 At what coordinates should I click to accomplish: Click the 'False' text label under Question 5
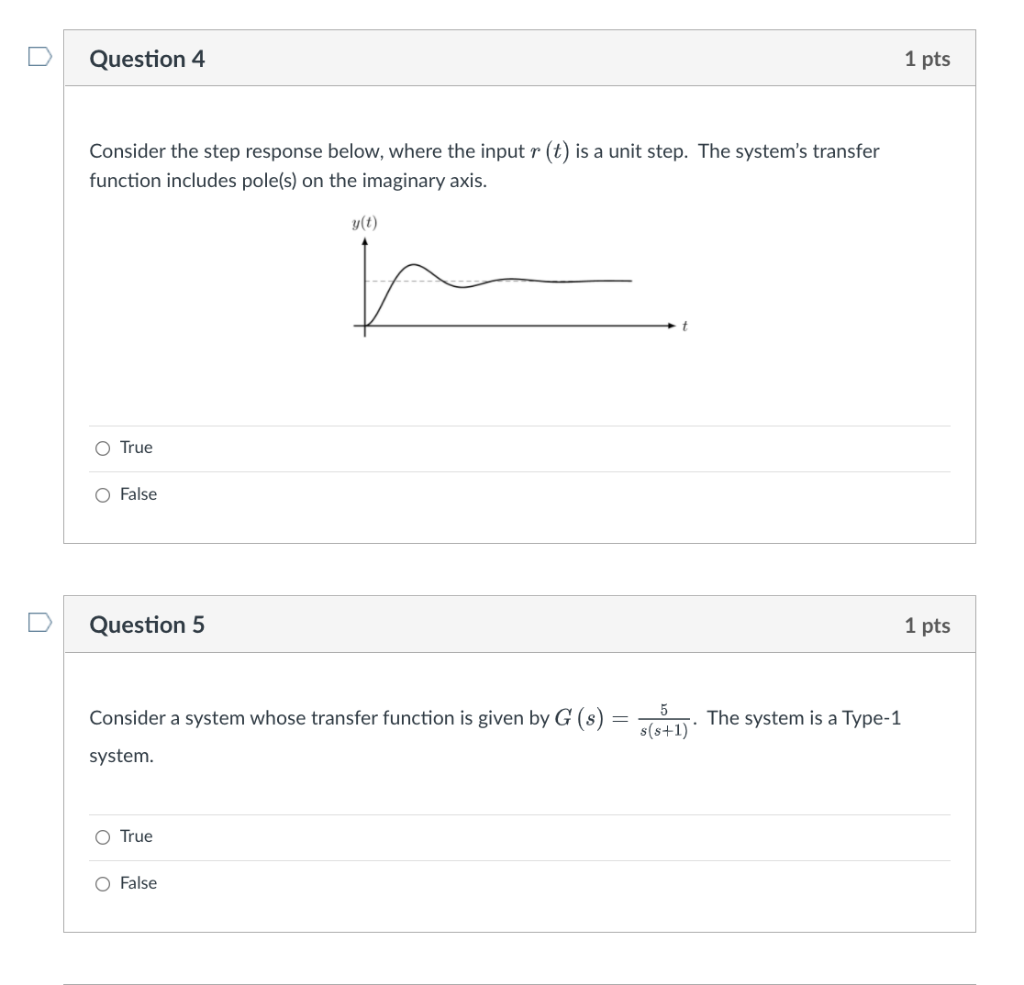point(138,884)
